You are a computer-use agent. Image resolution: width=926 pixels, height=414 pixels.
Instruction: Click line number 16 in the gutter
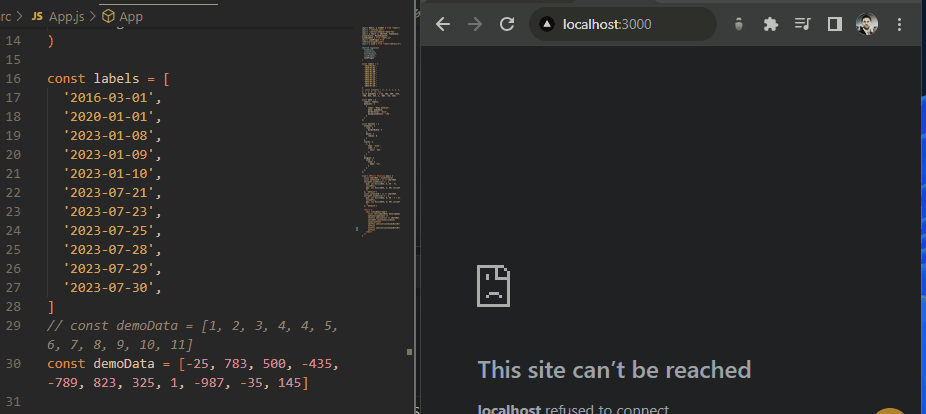13,79
